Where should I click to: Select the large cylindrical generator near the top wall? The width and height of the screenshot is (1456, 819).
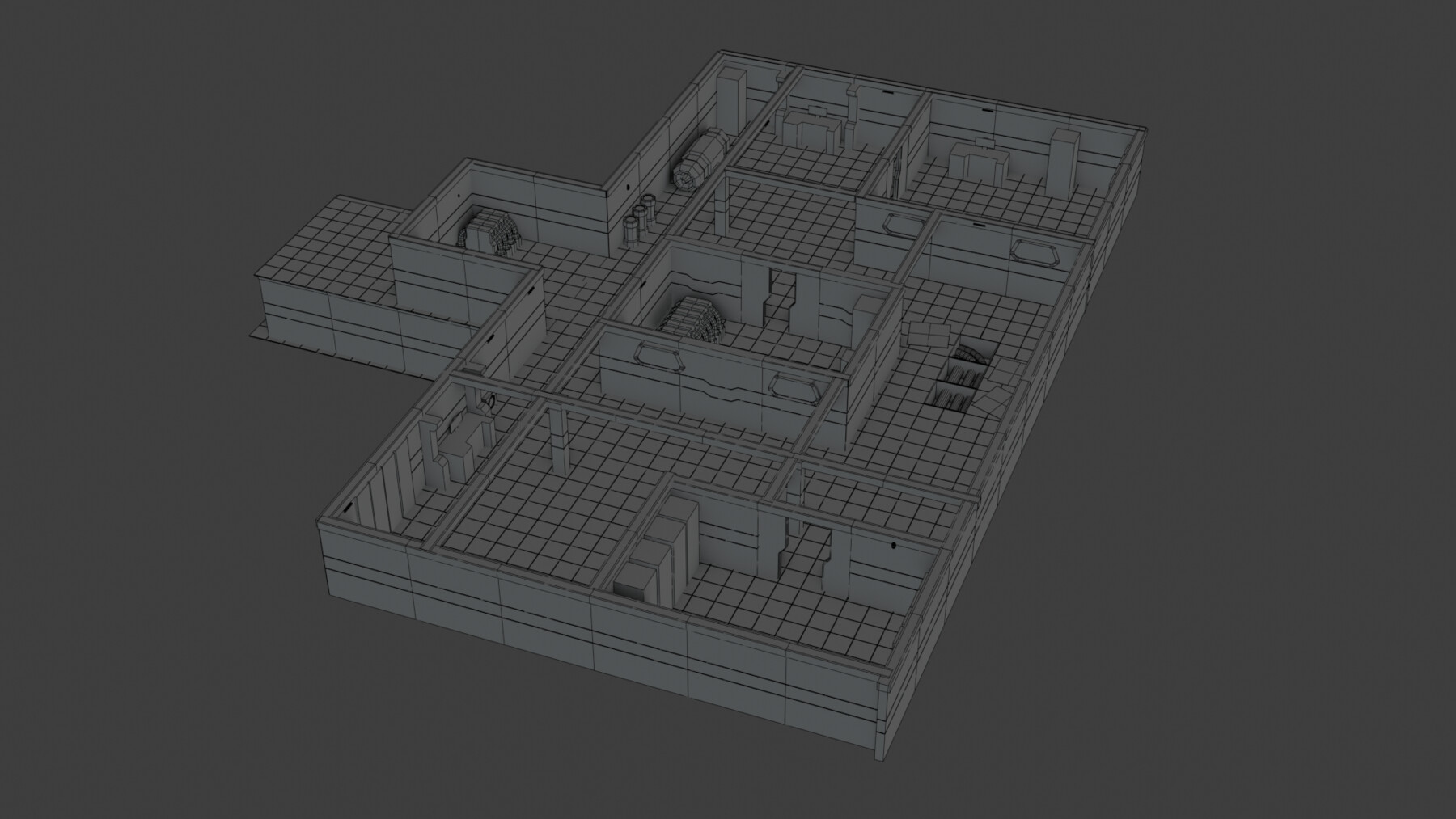(699, 162)
